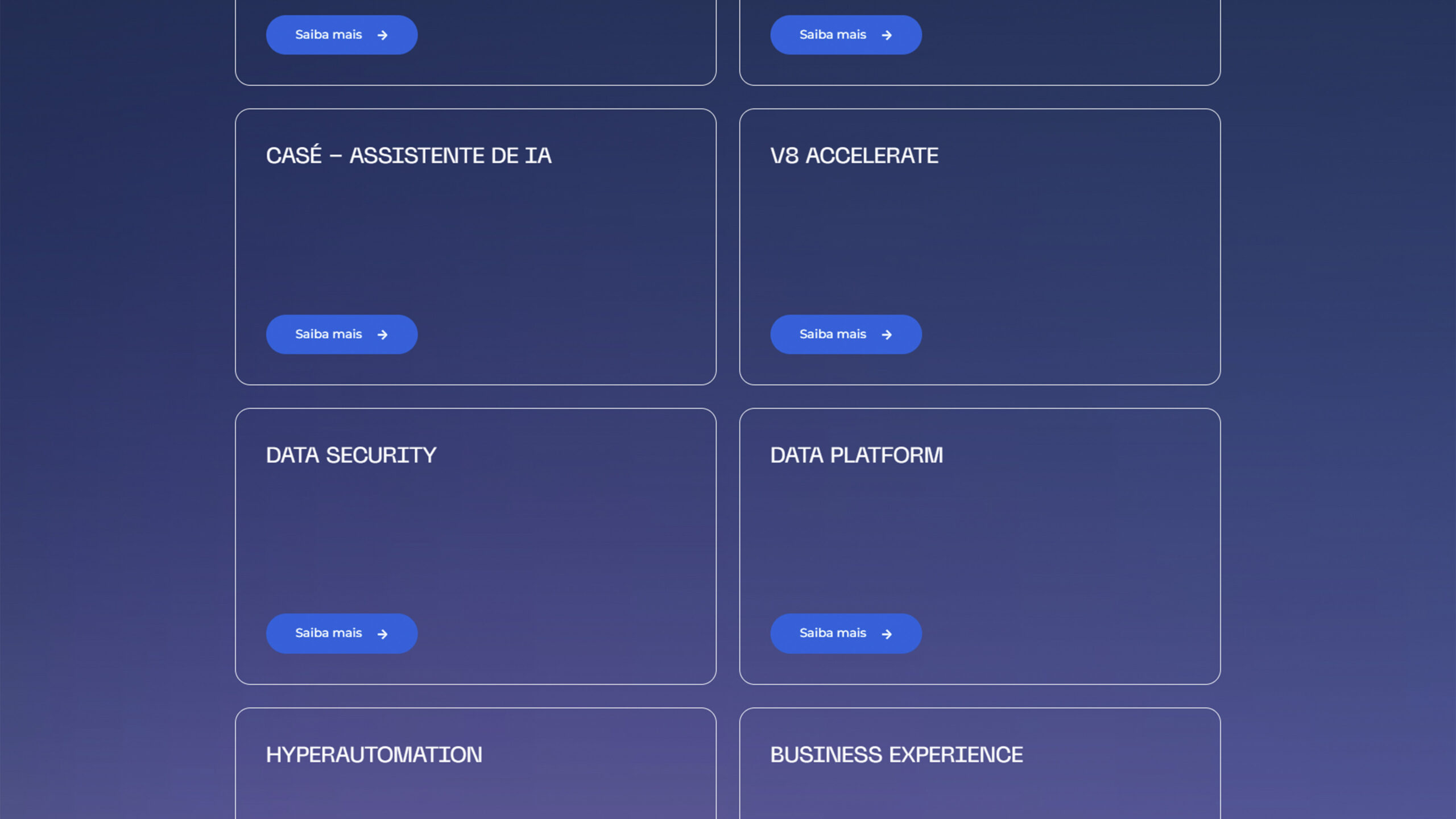This screenshot has width=1456, height=819.
Task: Click arrow icon in Casé Assistente de IA button
Action: (x=382, y=334)
